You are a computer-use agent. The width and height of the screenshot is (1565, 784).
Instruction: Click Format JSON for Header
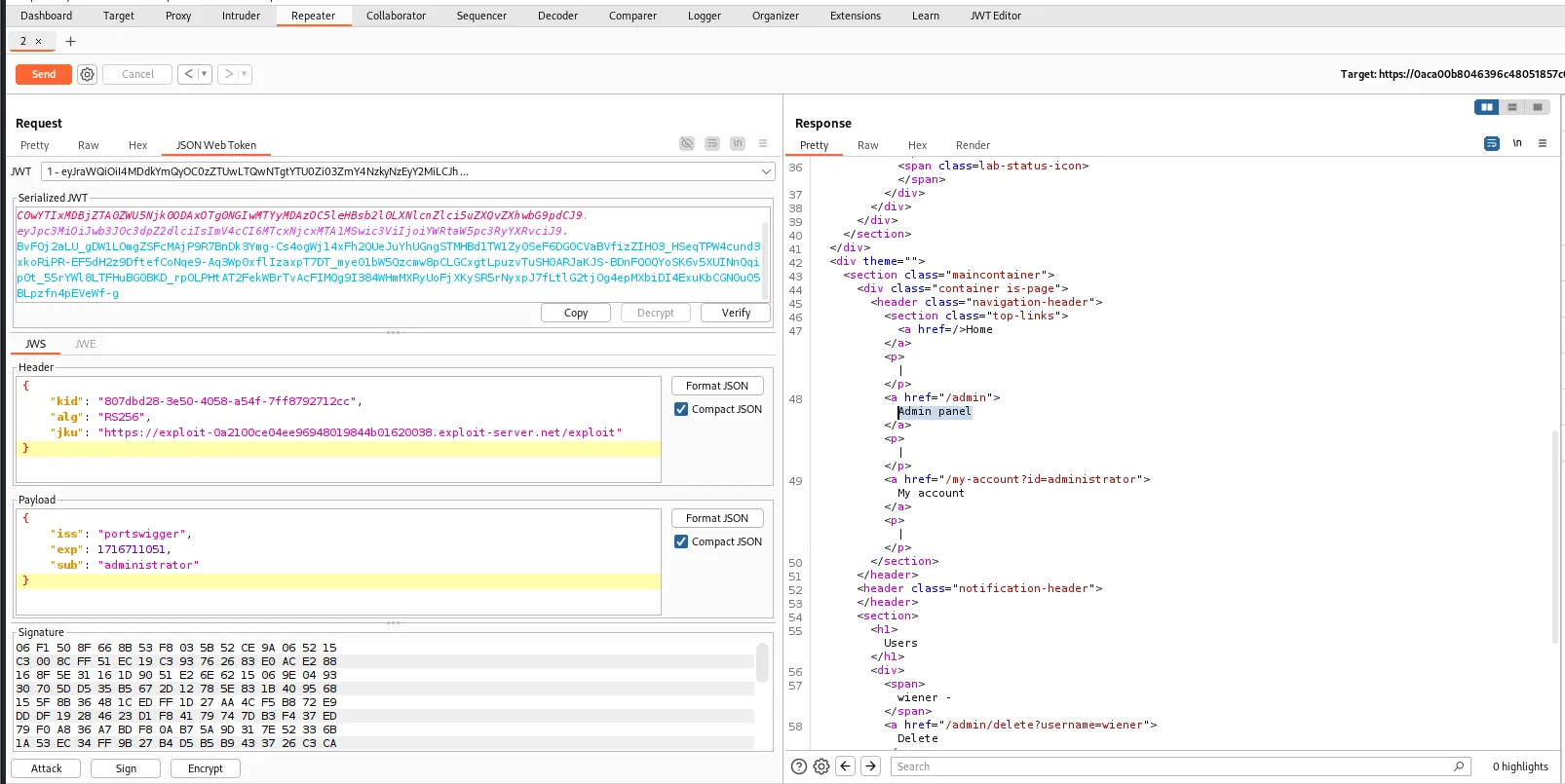[717, 386]
